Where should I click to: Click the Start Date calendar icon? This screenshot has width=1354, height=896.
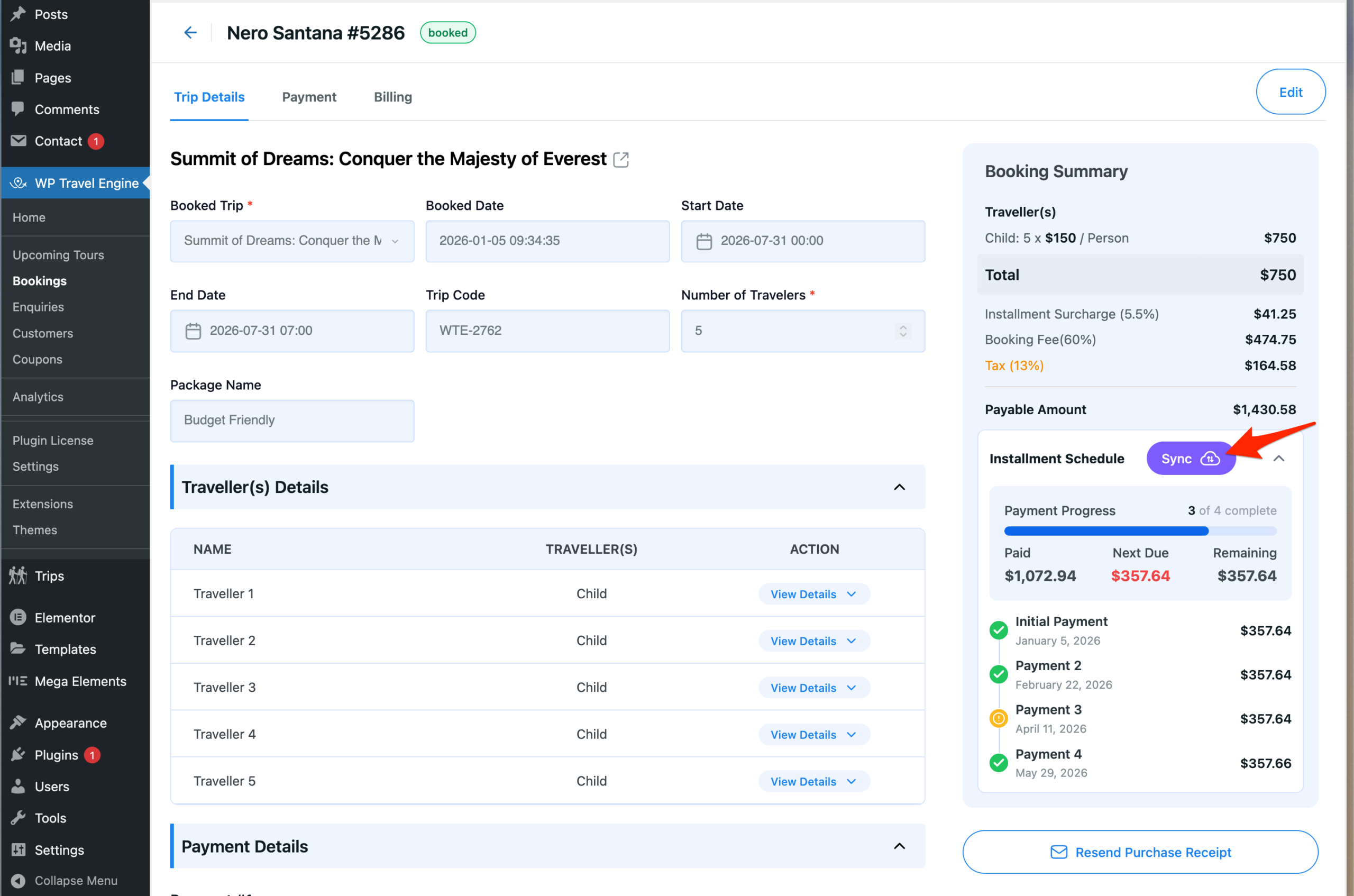coord(704,241)
